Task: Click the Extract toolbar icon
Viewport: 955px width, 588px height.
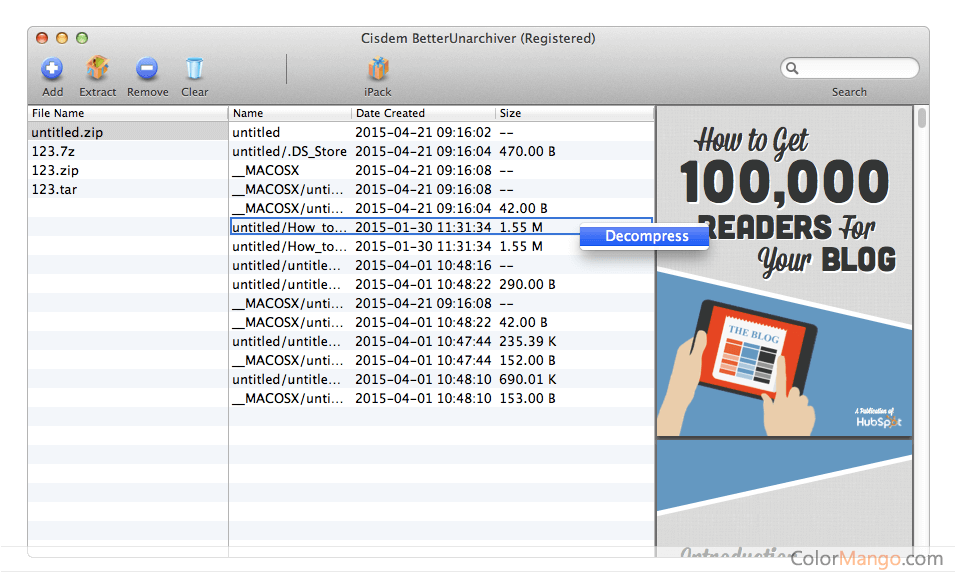Action: [x=97, y=69]
